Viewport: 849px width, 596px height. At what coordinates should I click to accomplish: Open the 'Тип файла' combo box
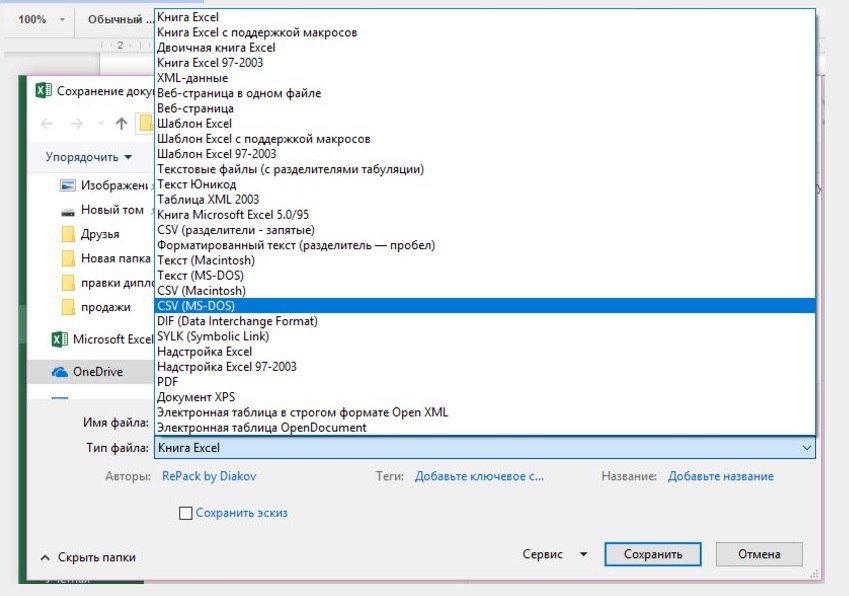point(485,448)
